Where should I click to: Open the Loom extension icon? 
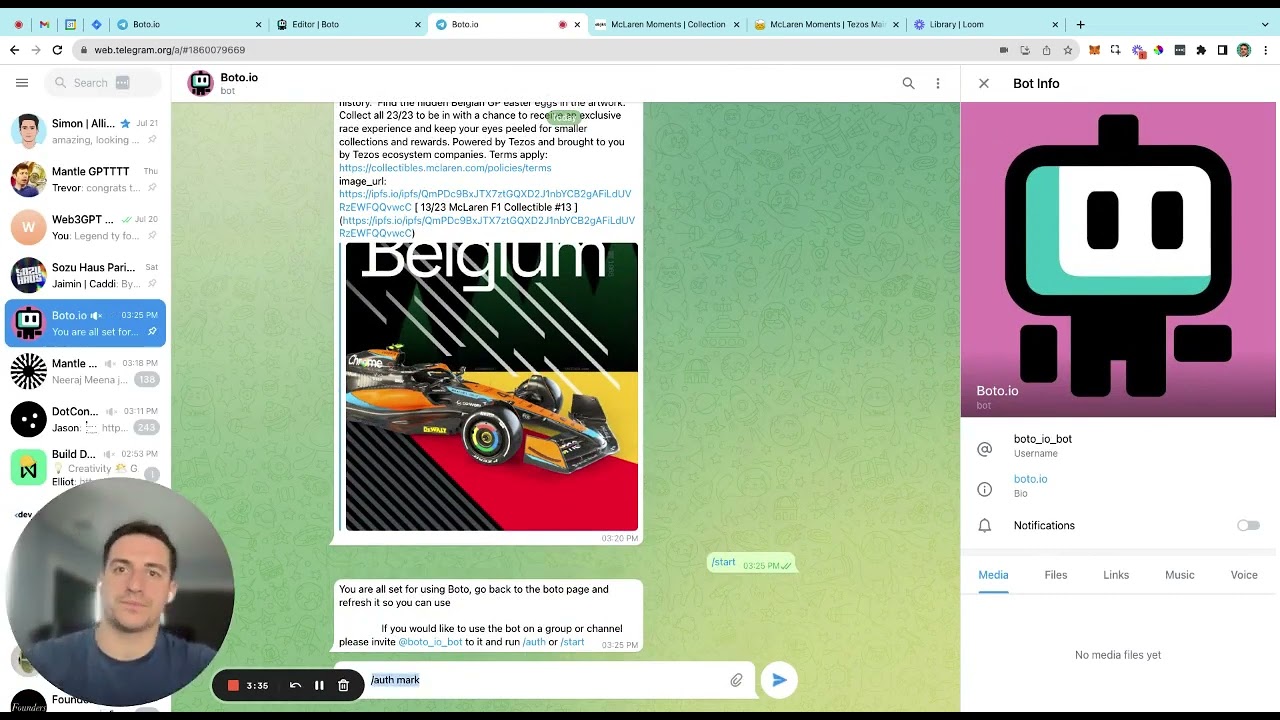[1137, 50]
